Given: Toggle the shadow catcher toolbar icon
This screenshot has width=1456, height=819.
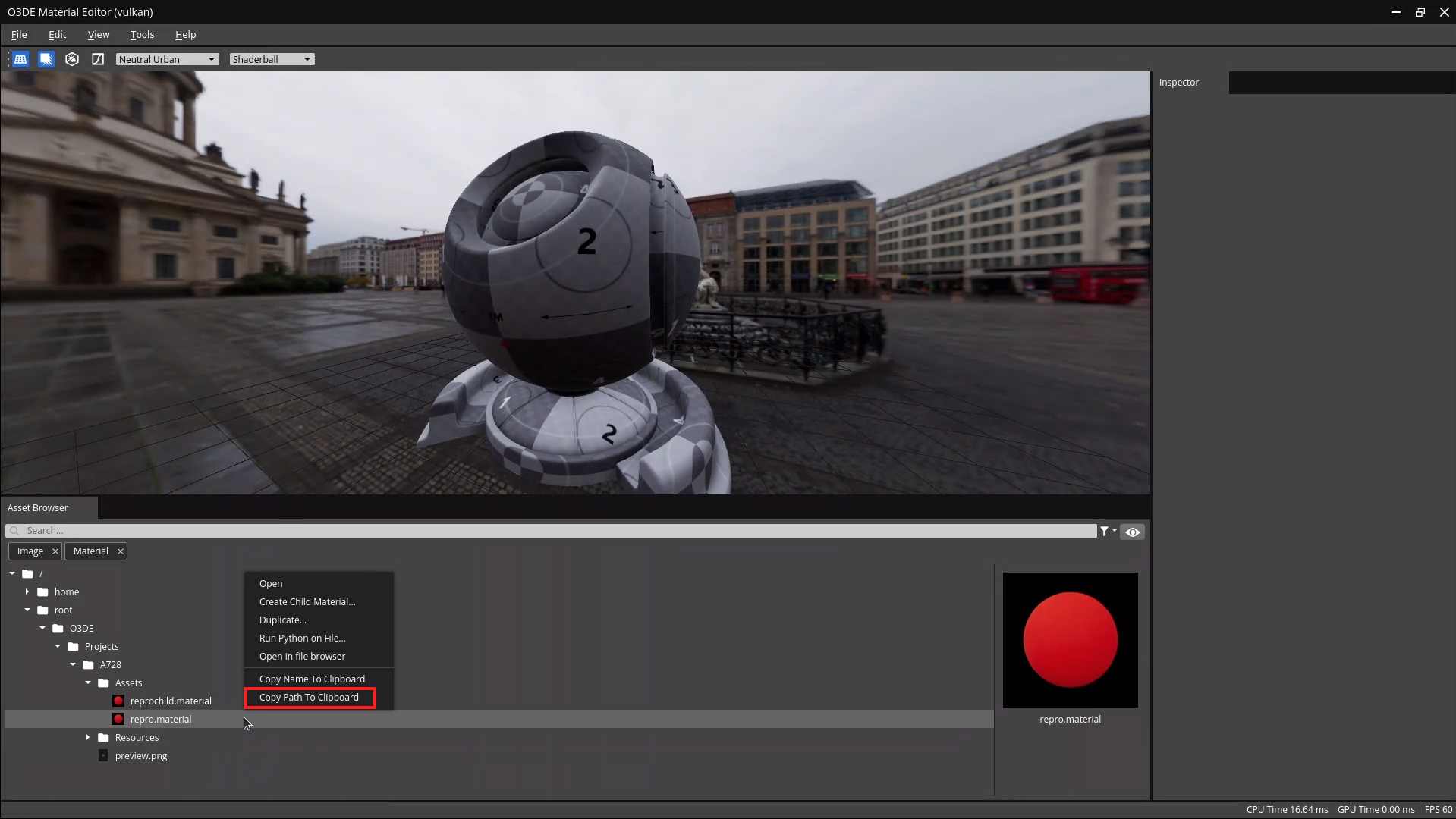Looking at the screenshot, I should (x=46, y=59).
